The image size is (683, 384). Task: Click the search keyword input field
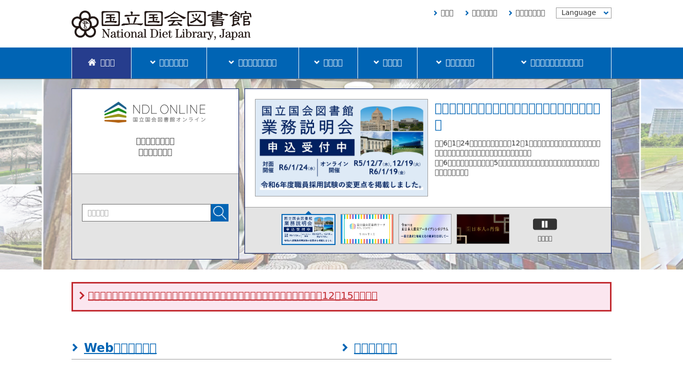(146, 213)
